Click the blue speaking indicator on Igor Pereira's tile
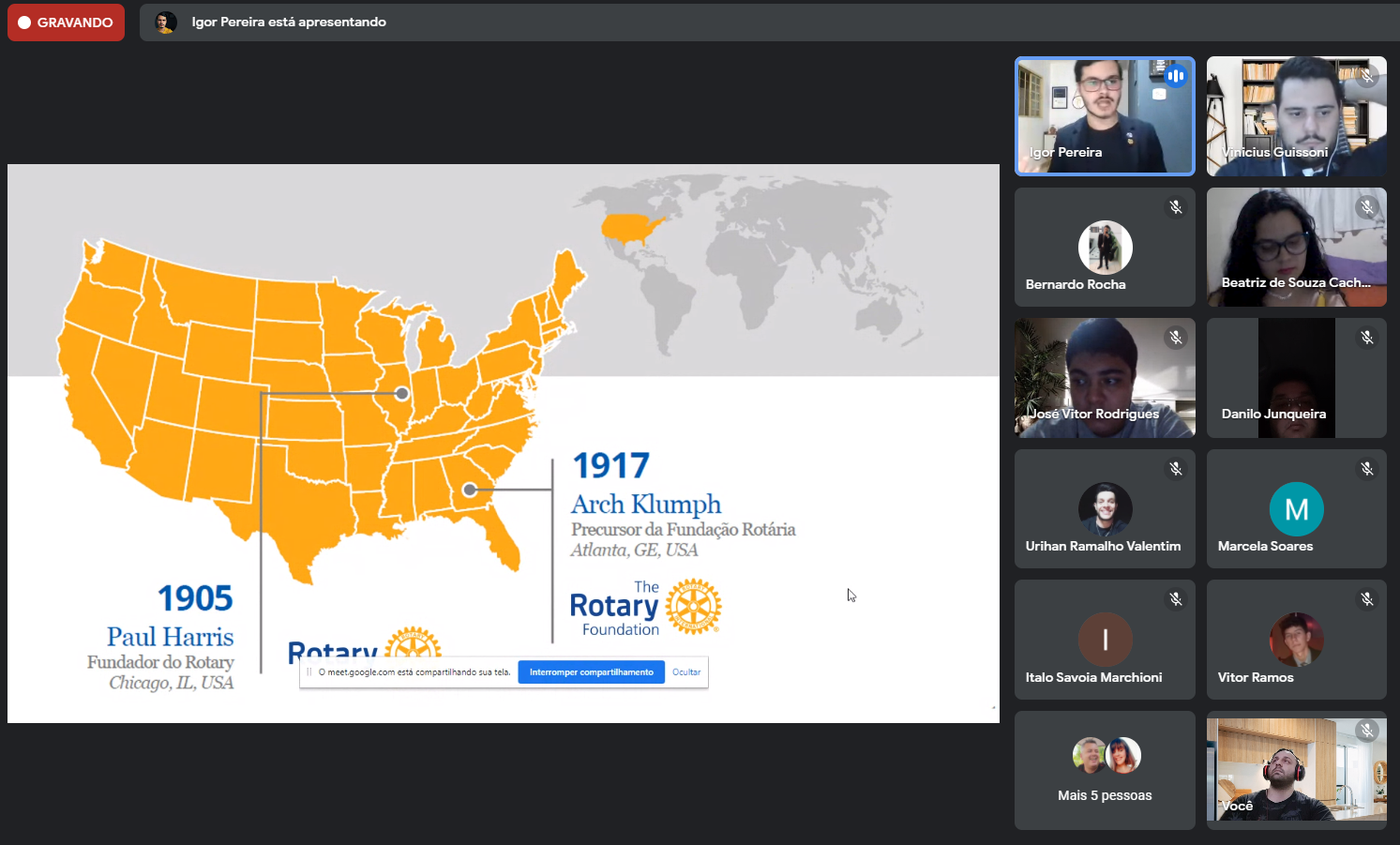This screenshot has height=845, width=1400. [x=1176, y=76]
